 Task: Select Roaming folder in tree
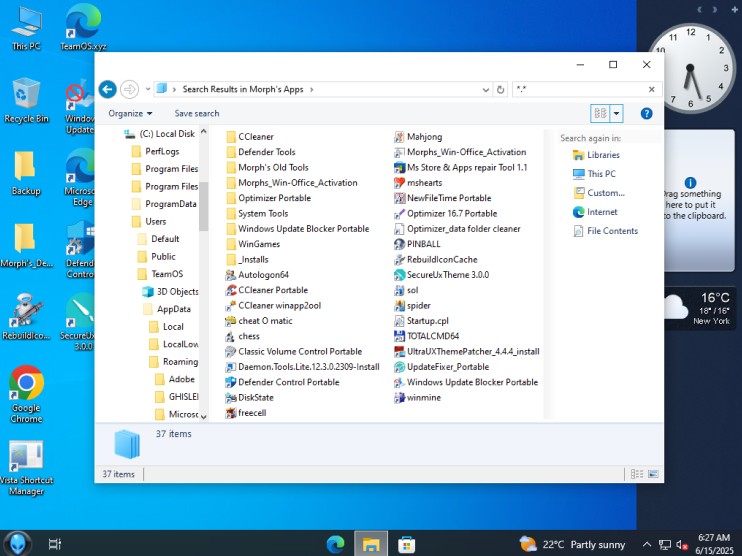pyautogui.click(x=174, y=362)
